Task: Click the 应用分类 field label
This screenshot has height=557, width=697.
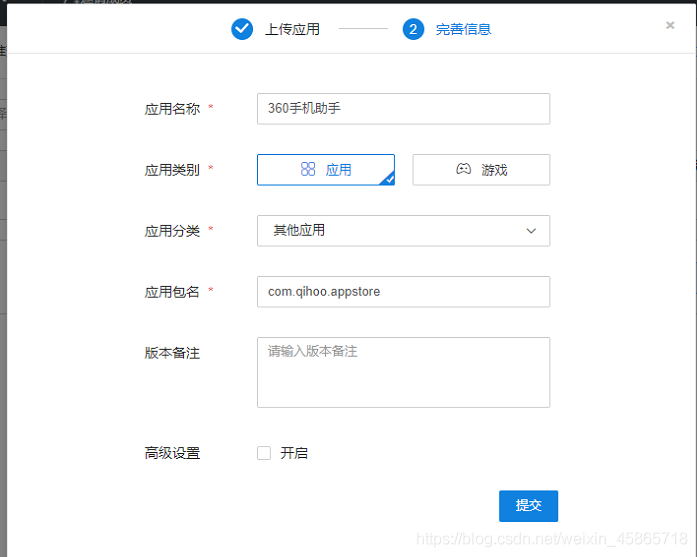Action: pyautogui.click(x=172, y=231)
